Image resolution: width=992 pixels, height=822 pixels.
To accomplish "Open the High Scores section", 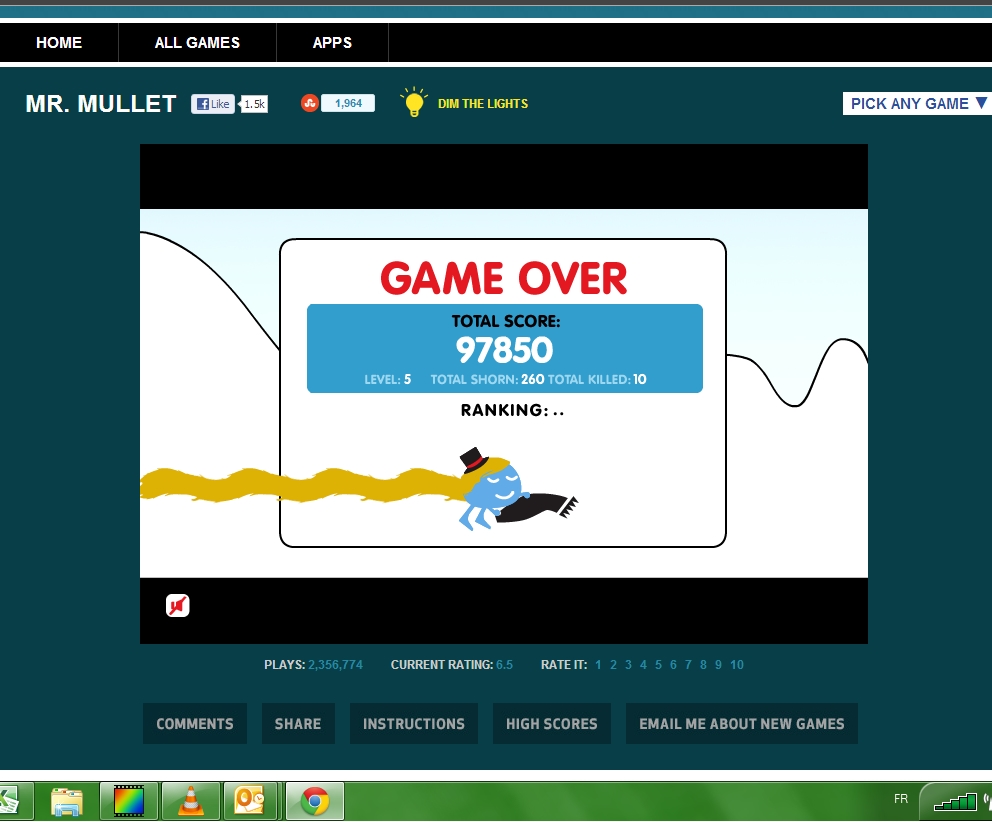I will pyautogui.click(x=551, y=724).
